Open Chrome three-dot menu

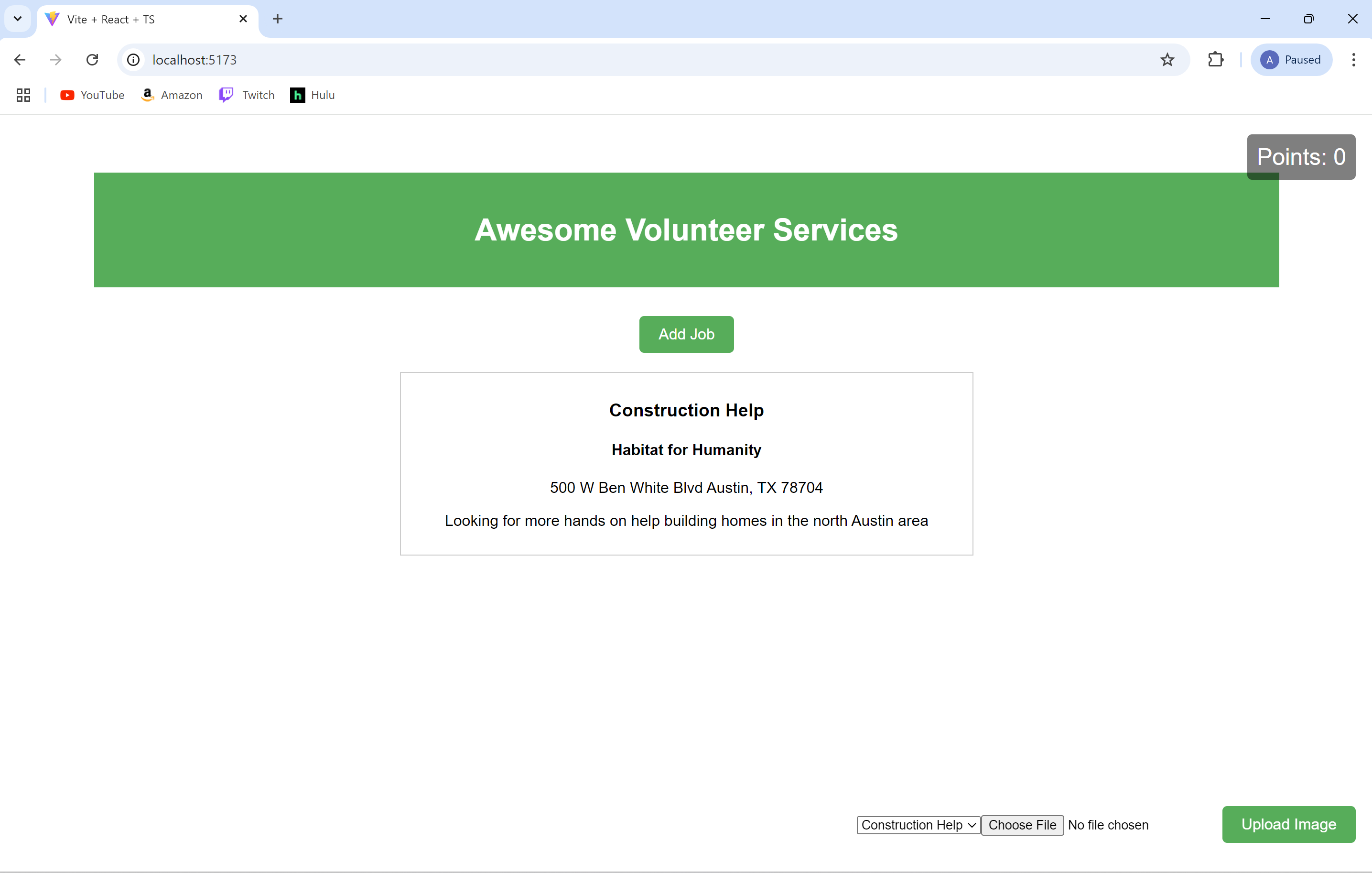click(x=1353, y=60)
